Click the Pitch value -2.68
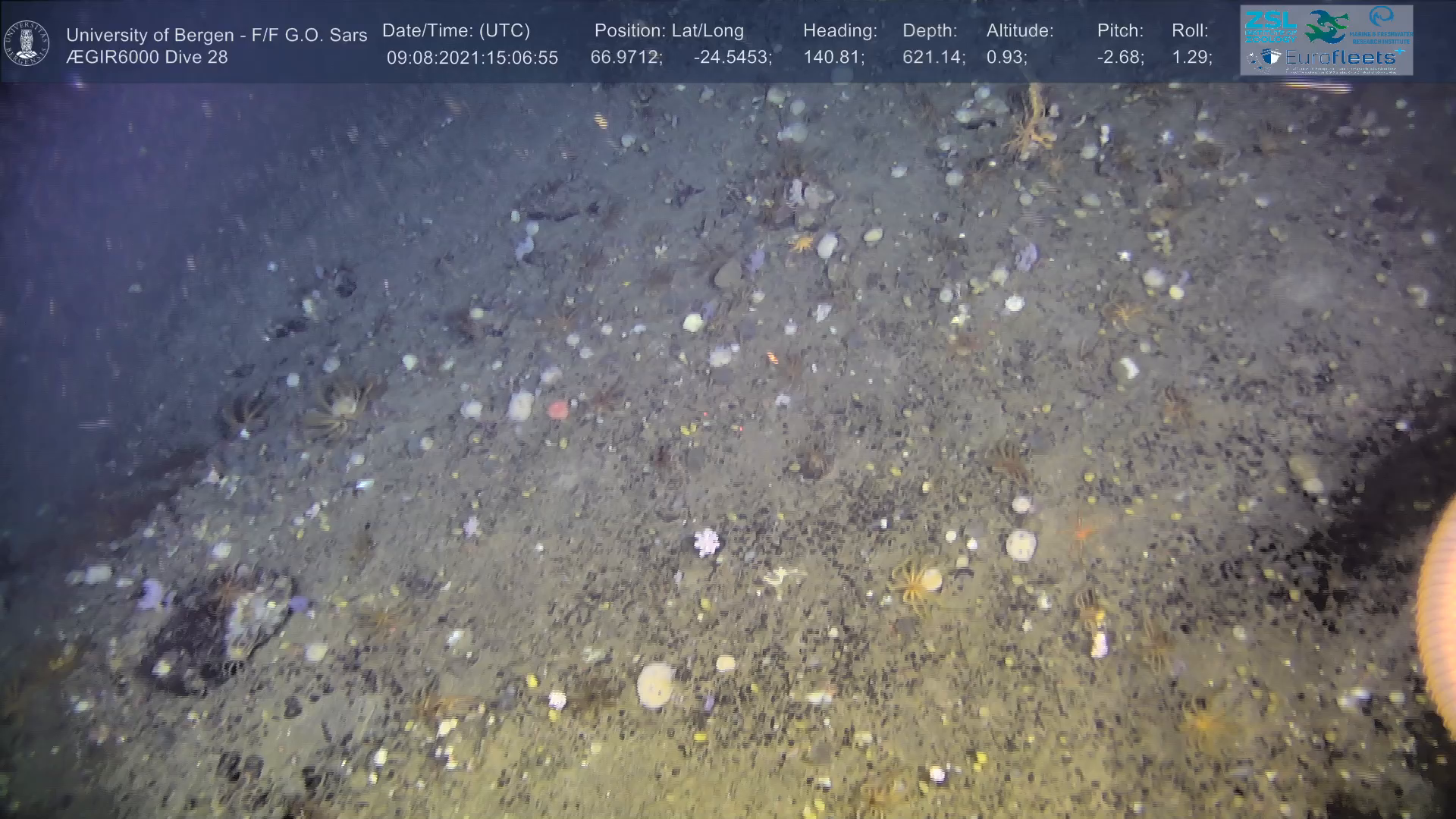This screenshot has height=819, width=1456. (x=1120, y=58)
